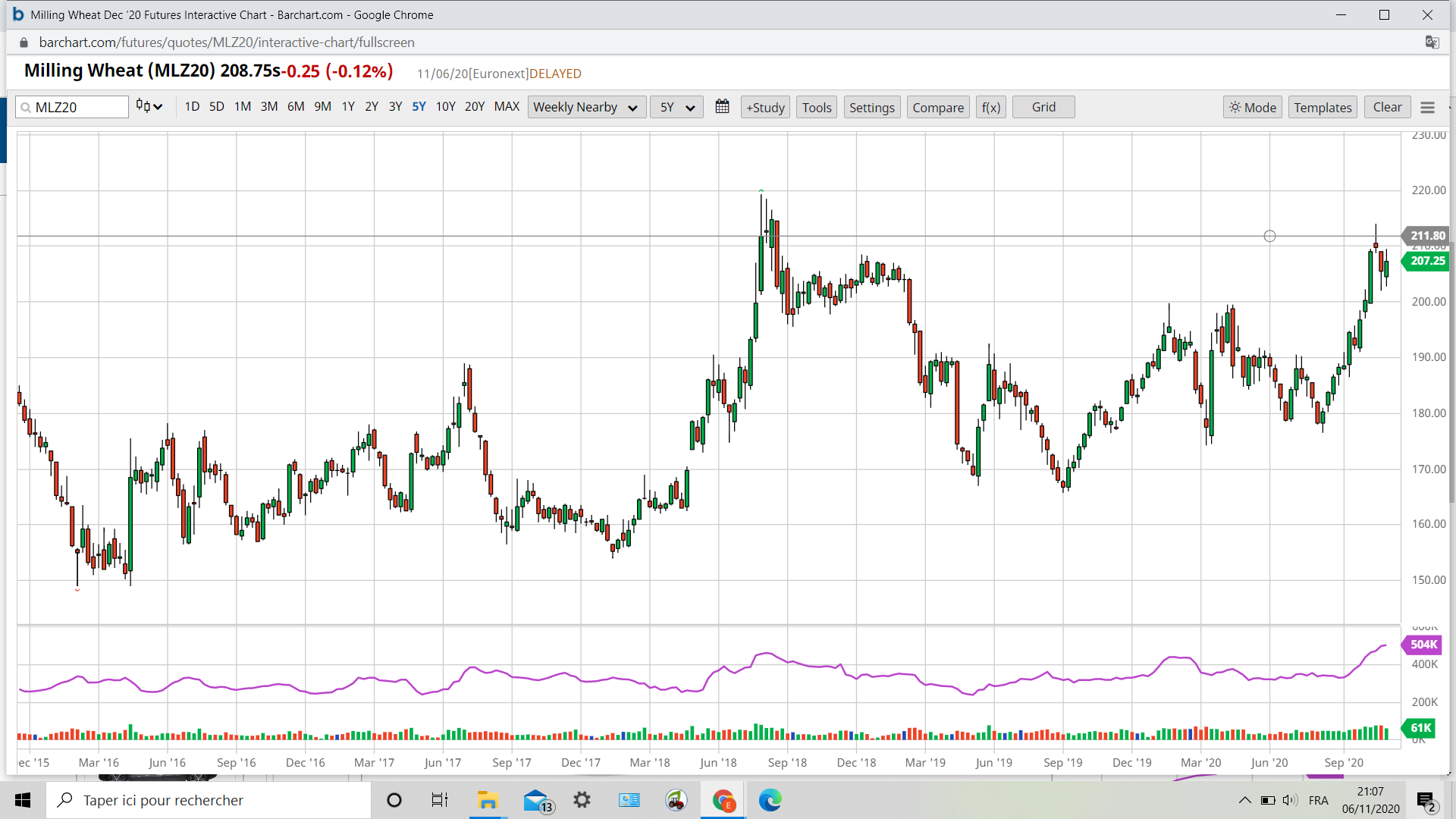Expand the Weekly Nearby frequency dropdown

pos(586,108)
